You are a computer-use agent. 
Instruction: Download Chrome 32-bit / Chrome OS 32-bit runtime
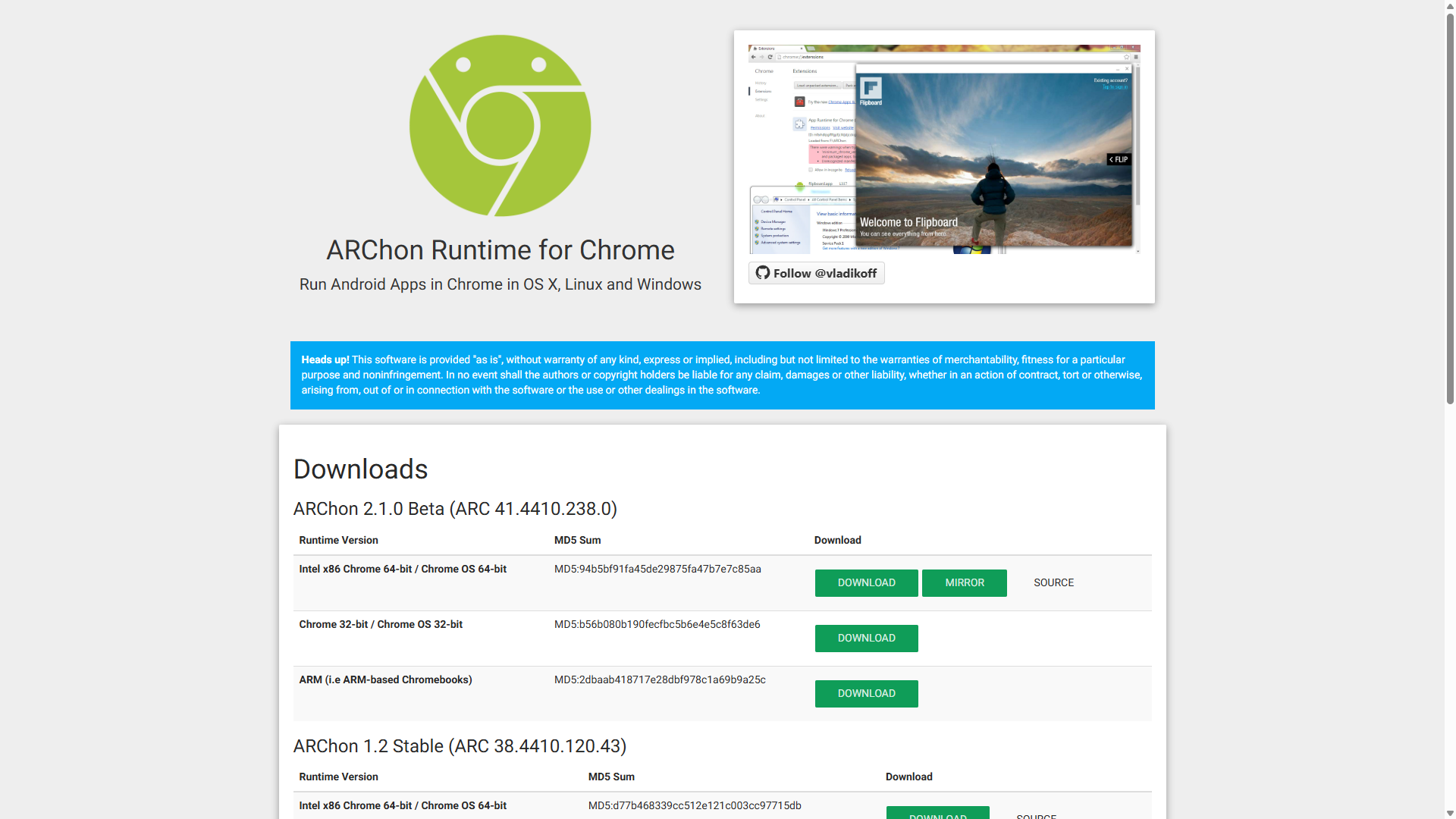click(x=867, y=639)
